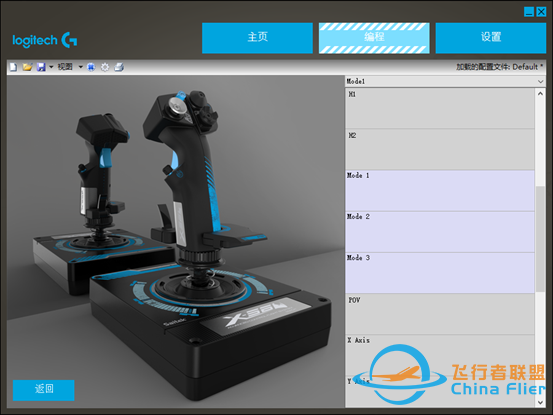This screenshot has width=553, height=415.
Task: Print profile using the printer icon
Action: tap(119, 67)
